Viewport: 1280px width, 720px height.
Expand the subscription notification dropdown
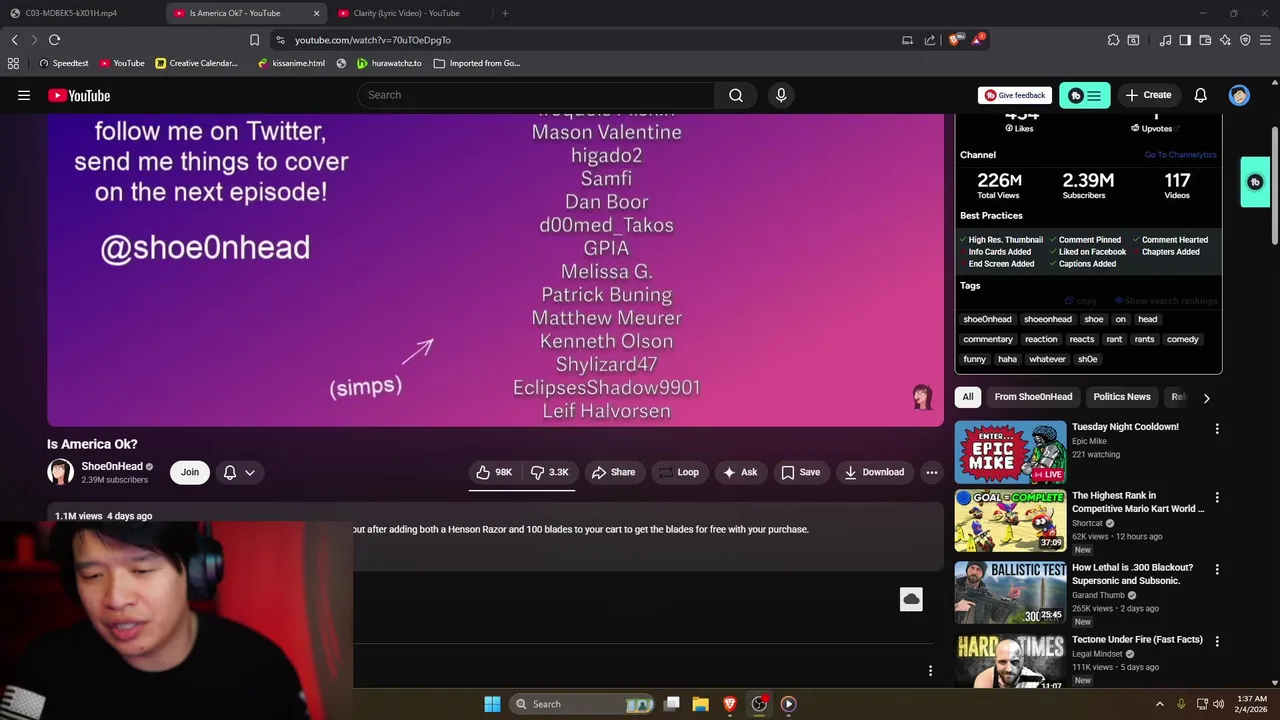coord(239,472)
